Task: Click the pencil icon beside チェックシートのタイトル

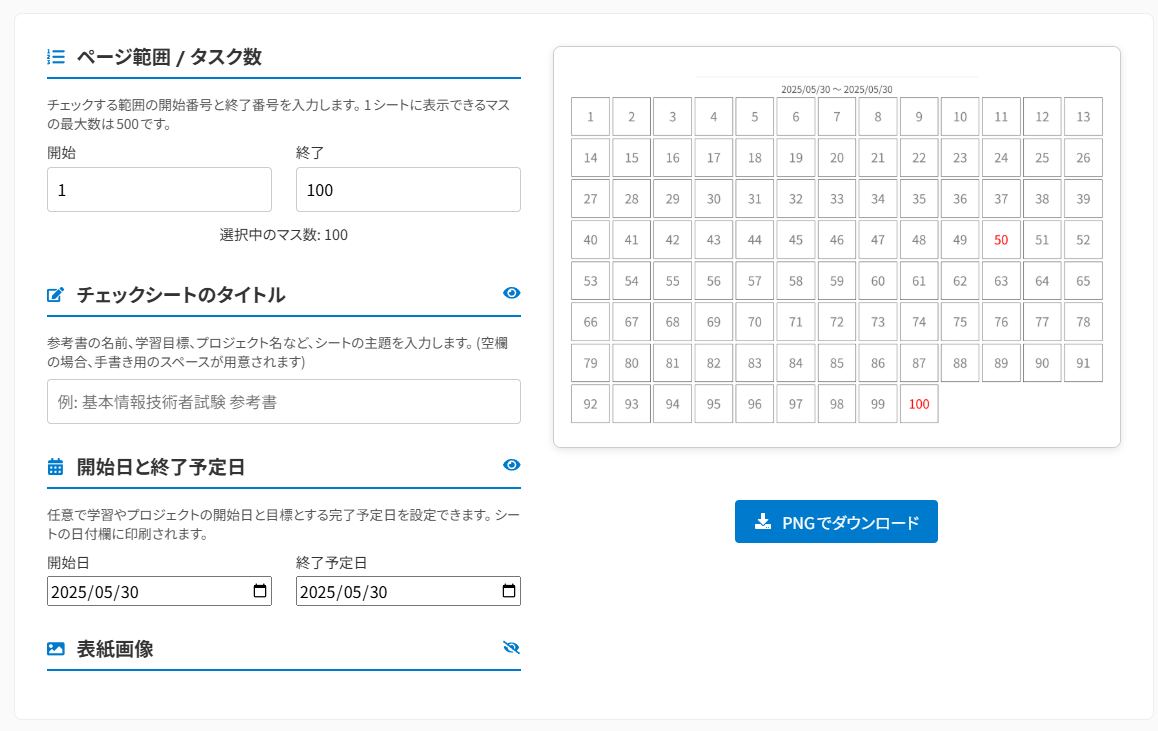Action: (x=55, y=293)
